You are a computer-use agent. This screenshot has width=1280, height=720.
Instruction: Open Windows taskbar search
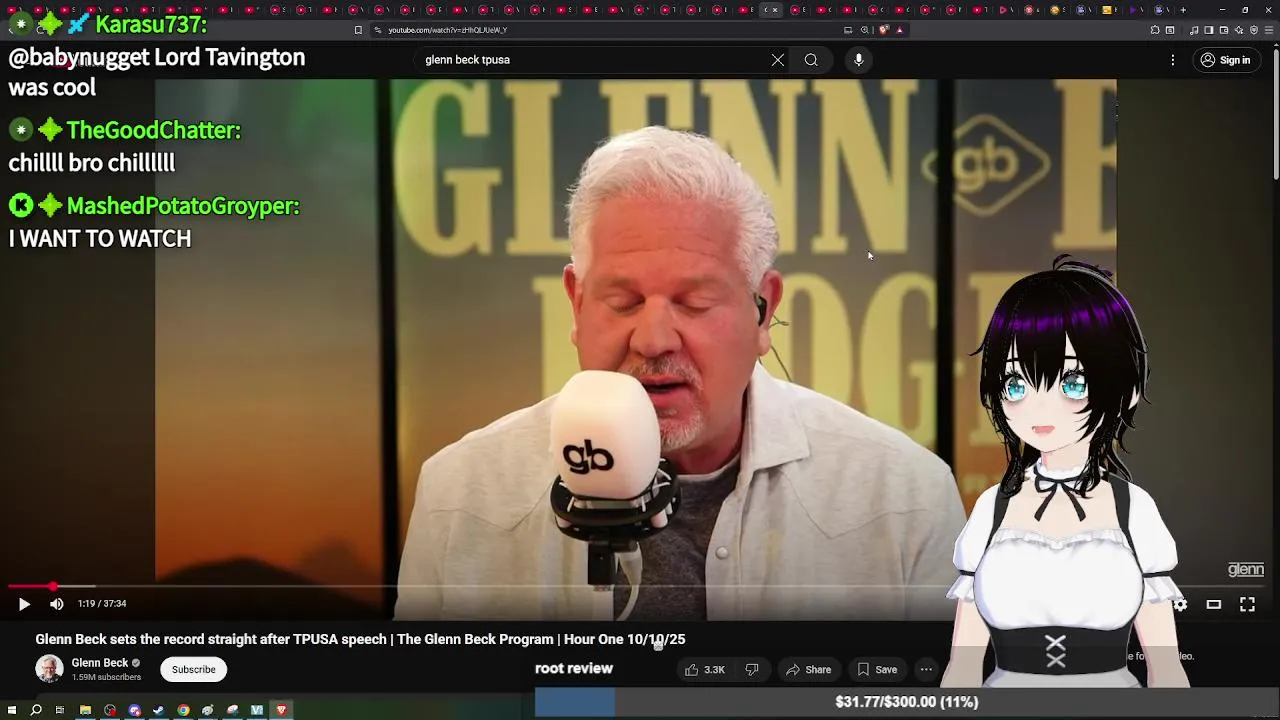(x=36, y=710)
